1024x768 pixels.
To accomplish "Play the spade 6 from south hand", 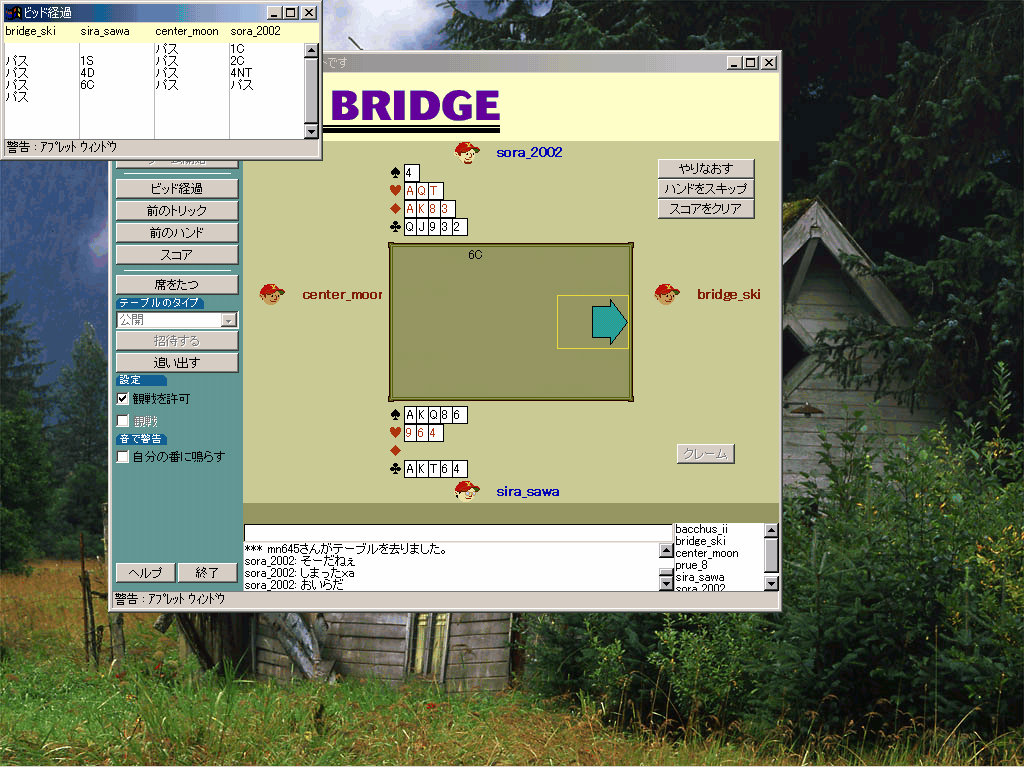I will pyautogui.click(x=459, y=415).
